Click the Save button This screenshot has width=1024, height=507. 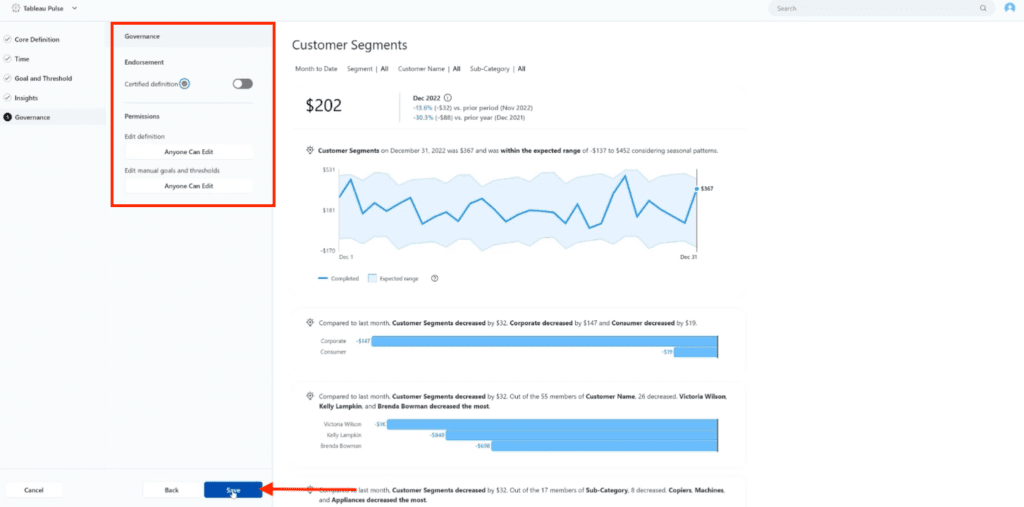point(233,490)
